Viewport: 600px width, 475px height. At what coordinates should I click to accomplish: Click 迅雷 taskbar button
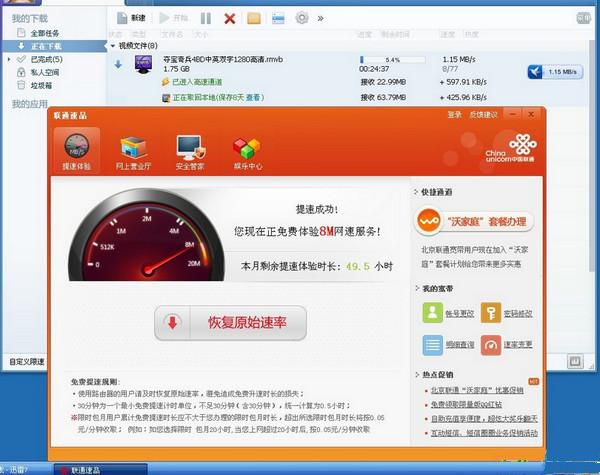pos(25,469)
